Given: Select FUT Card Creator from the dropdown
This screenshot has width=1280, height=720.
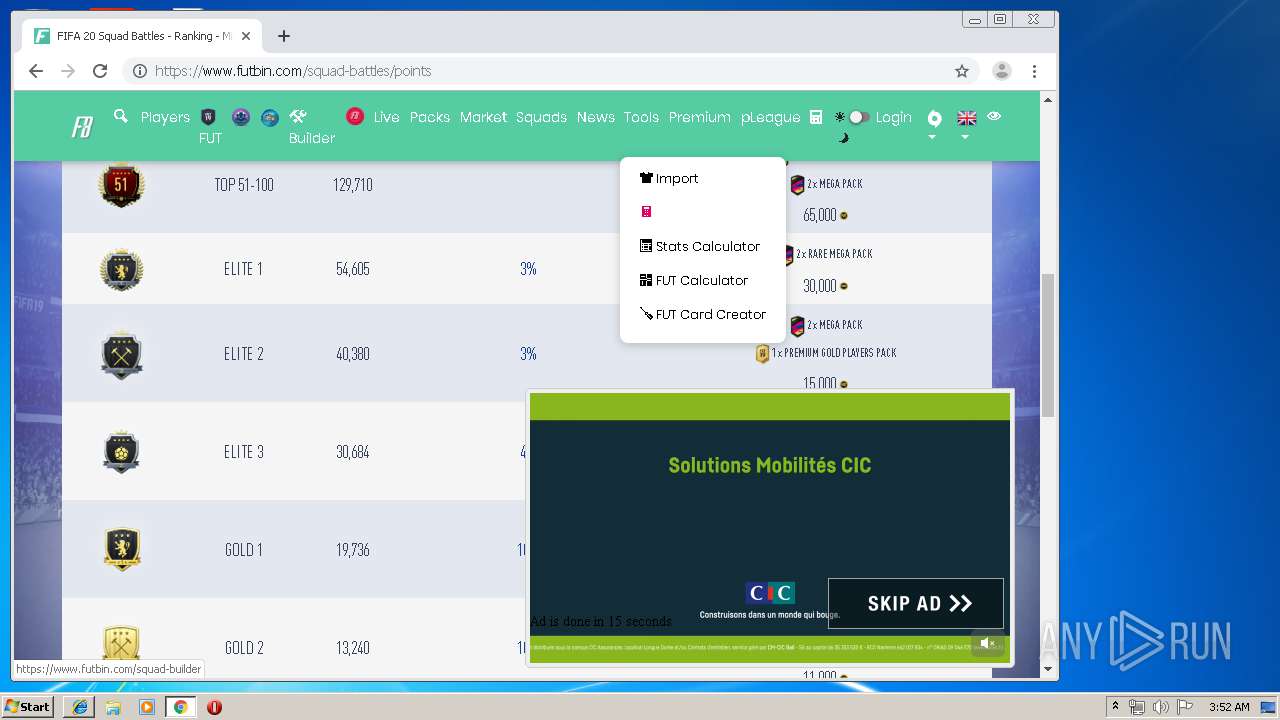Looking at the screenshot, I should [x=702, y=314].
